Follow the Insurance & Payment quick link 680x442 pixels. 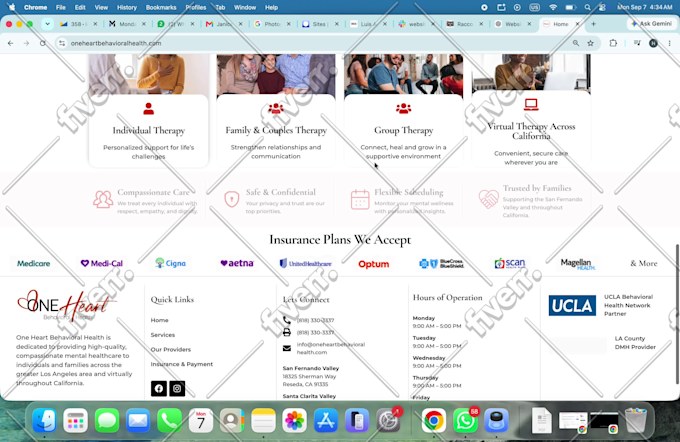[182, 364]
